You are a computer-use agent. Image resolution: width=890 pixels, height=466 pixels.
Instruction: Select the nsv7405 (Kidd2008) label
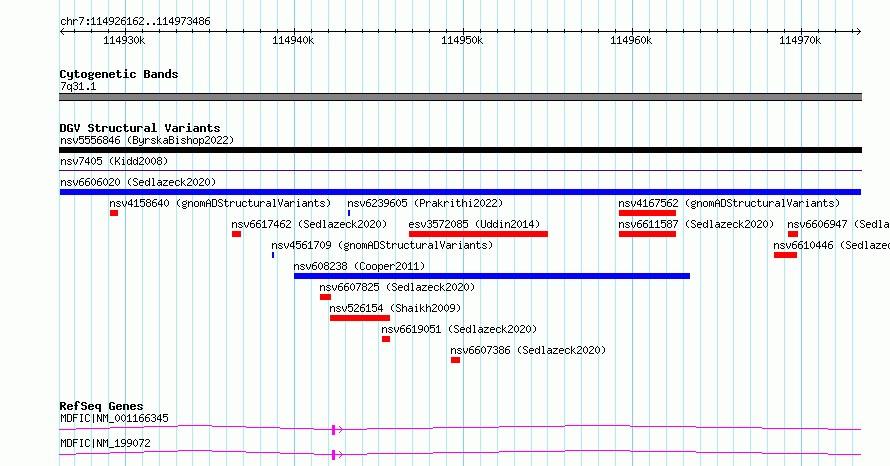coord(114,161)
